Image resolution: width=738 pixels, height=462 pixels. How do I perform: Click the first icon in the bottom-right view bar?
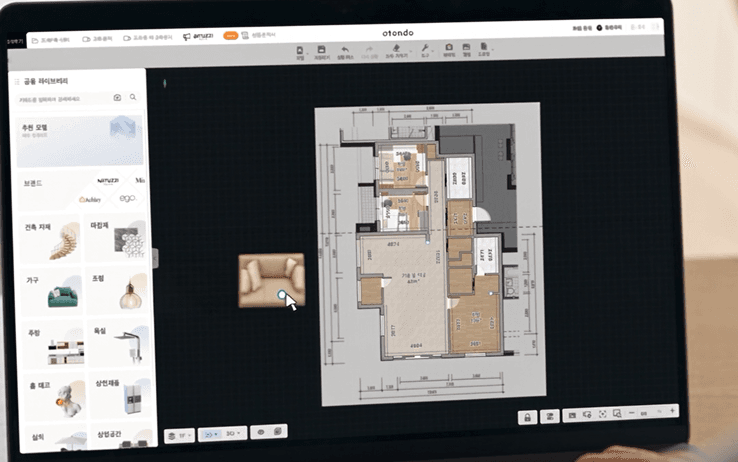click(572, 415)
